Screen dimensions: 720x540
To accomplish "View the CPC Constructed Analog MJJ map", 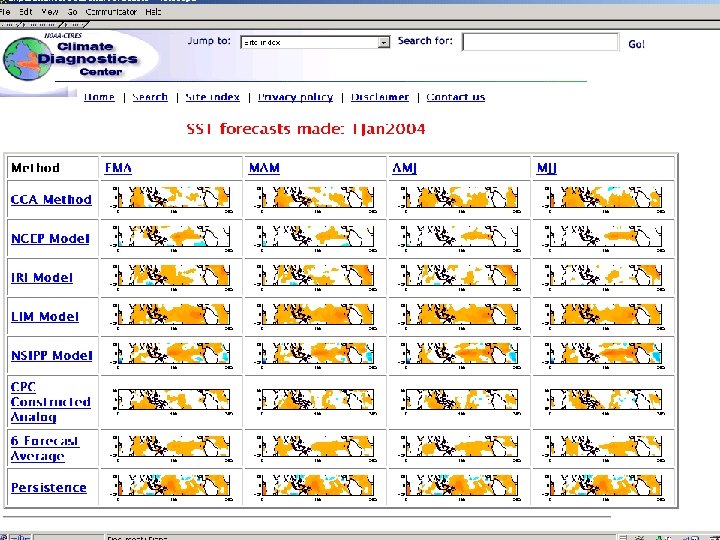I will [x=603, y=401].
